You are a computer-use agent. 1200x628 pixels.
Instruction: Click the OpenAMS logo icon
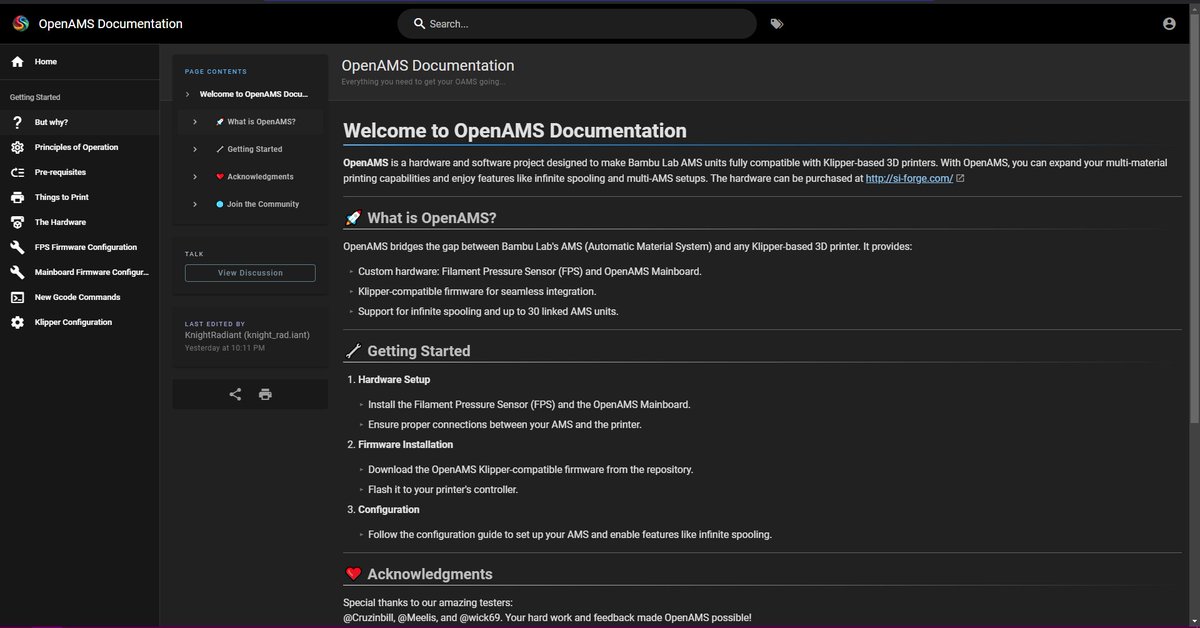click(18, 23)
